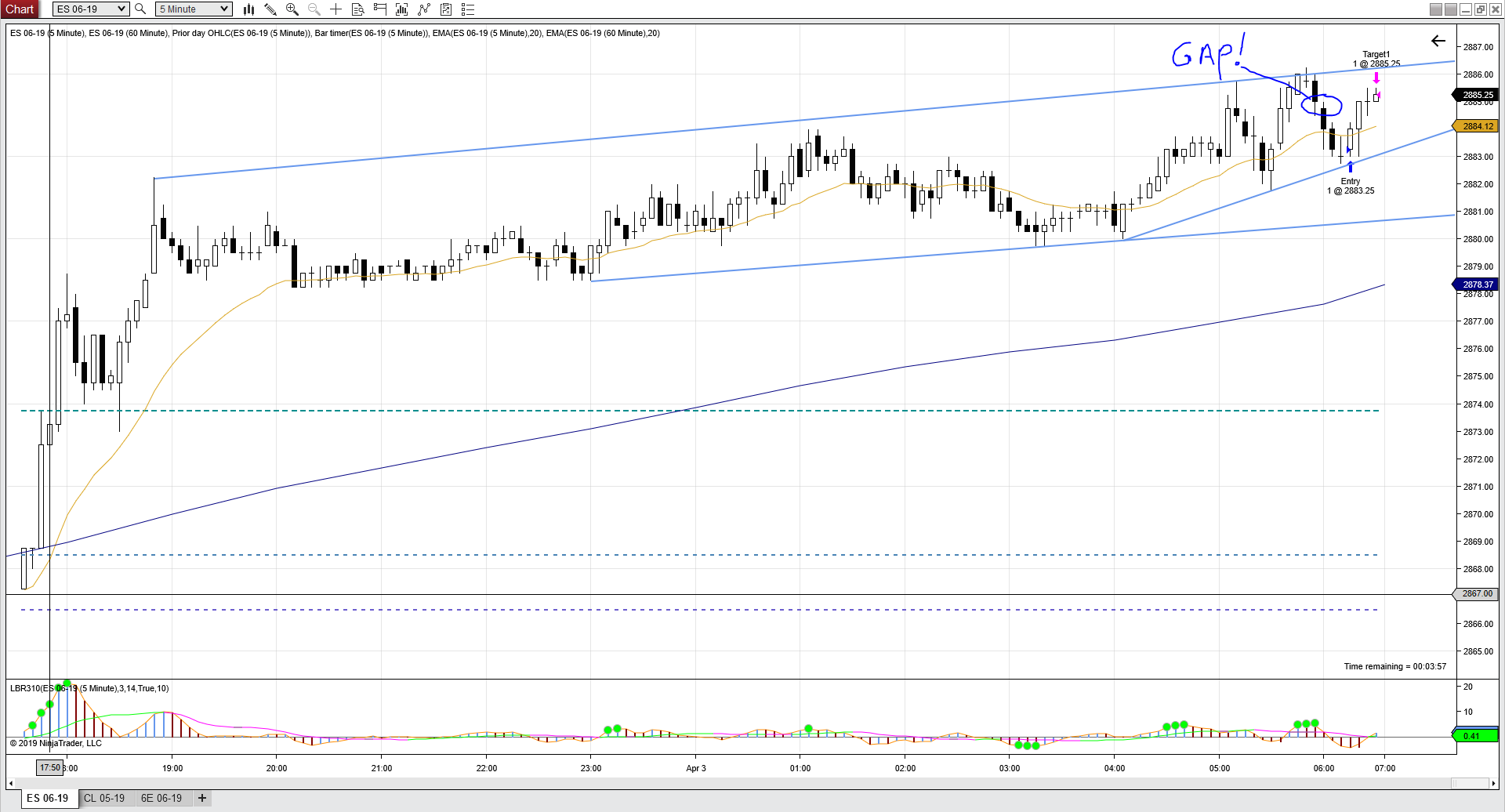Screen dimensions: 1505x812
Task: Switch to the 6E 06-19 tab
Action: [x=161, y=798]
